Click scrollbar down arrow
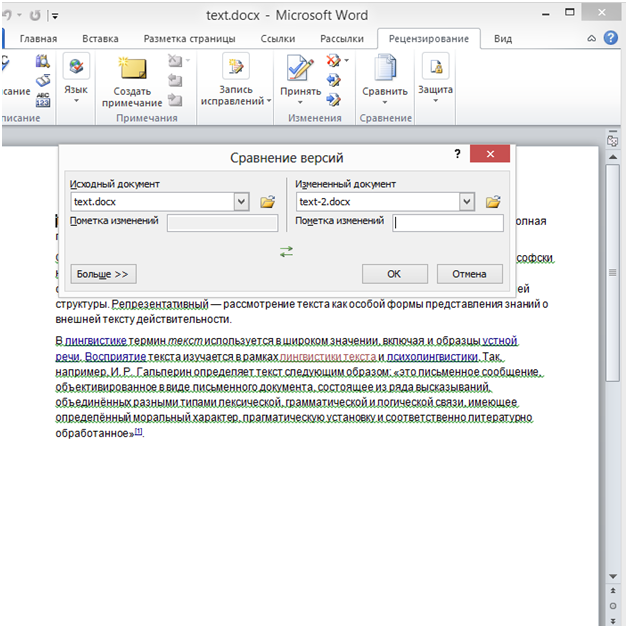Screen dimensions: 628x628 (x=613, y=576)
